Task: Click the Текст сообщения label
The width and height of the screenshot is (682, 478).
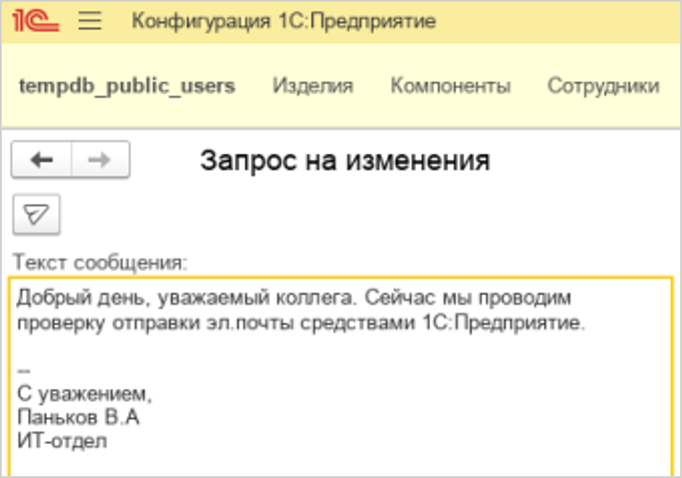Action: pos(100,263)
